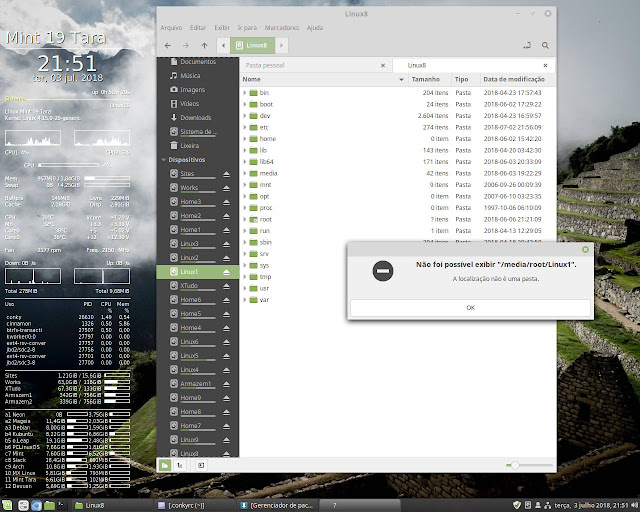Expand the boot folder row

[244, 104]
